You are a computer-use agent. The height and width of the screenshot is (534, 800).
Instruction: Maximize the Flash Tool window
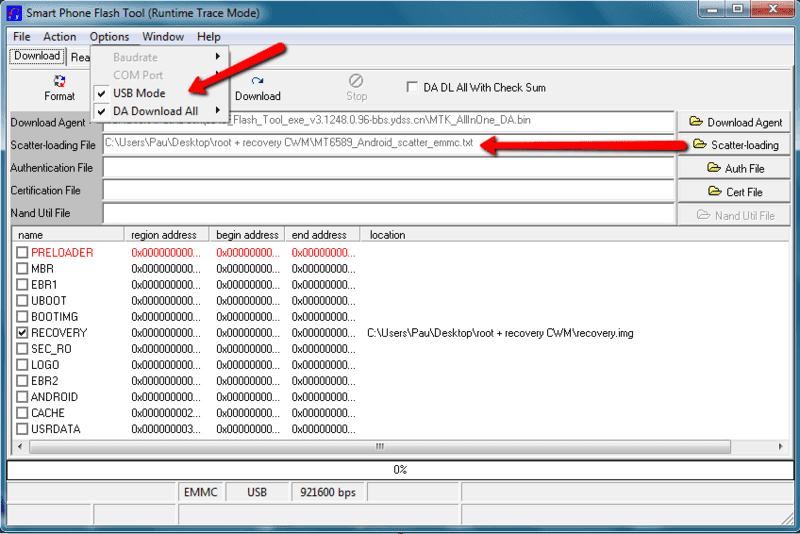coord(737,10)
